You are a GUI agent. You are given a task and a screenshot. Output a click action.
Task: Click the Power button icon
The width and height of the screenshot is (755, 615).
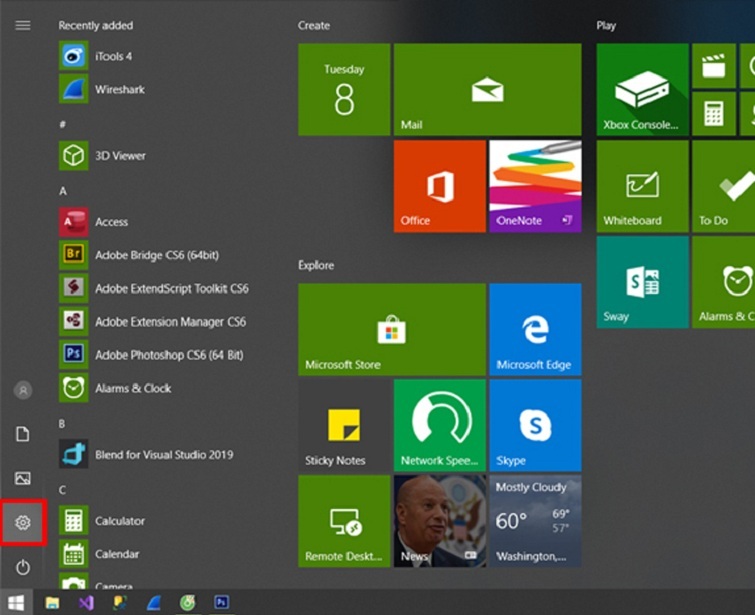click(x=23, y=567)
